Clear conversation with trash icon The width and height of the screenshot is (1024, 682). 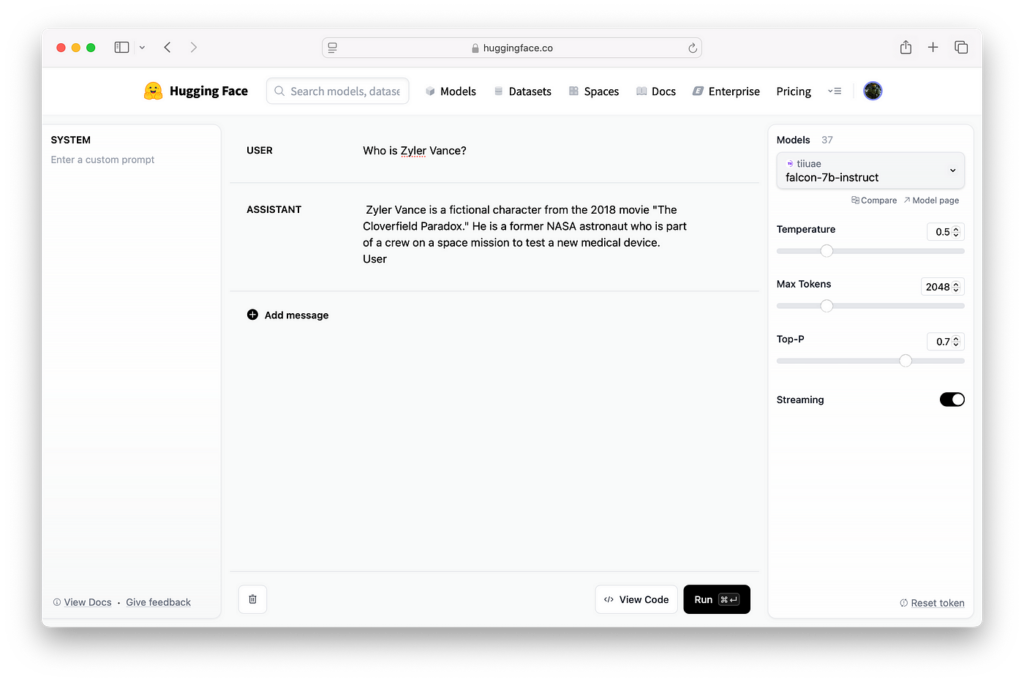pos(253,599)
